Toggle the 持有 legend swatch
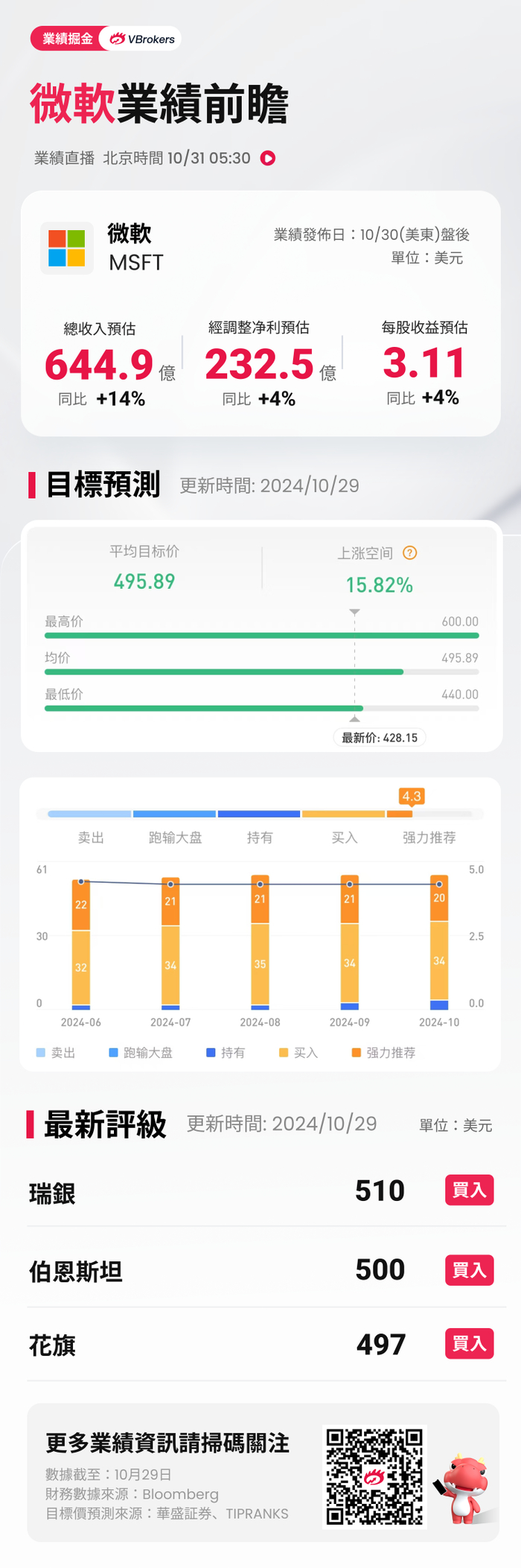Viewport: 521px width, 1568px height. tap(211, 1052)
